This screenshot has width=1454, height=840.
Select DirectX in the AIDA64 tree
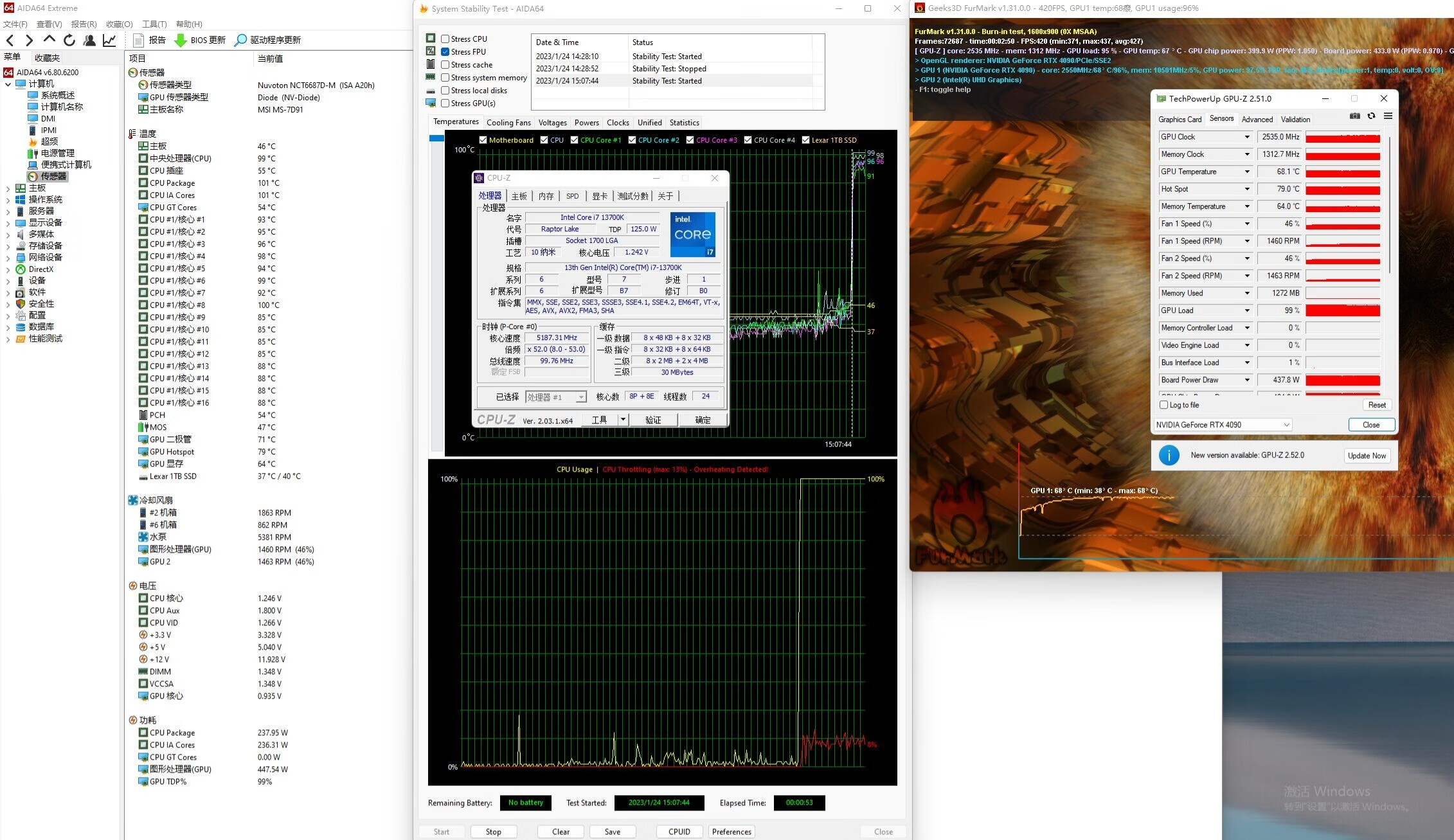[x=35, y=269]
